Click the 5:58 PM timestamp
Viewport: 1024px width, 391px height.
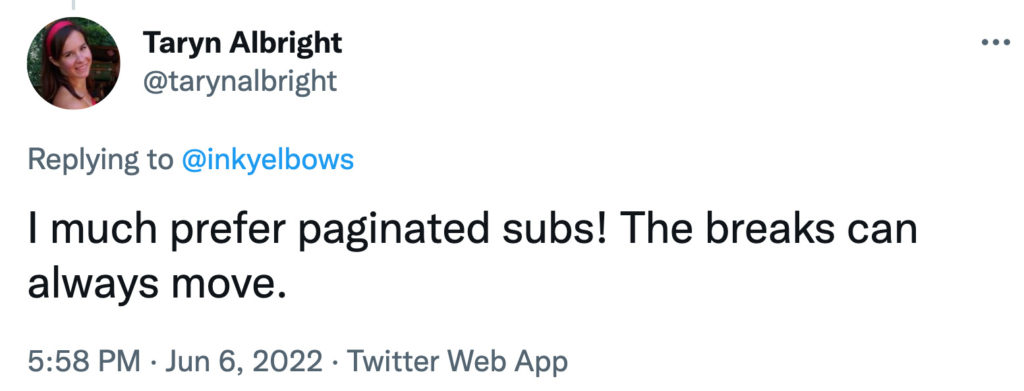pos(84,361)
